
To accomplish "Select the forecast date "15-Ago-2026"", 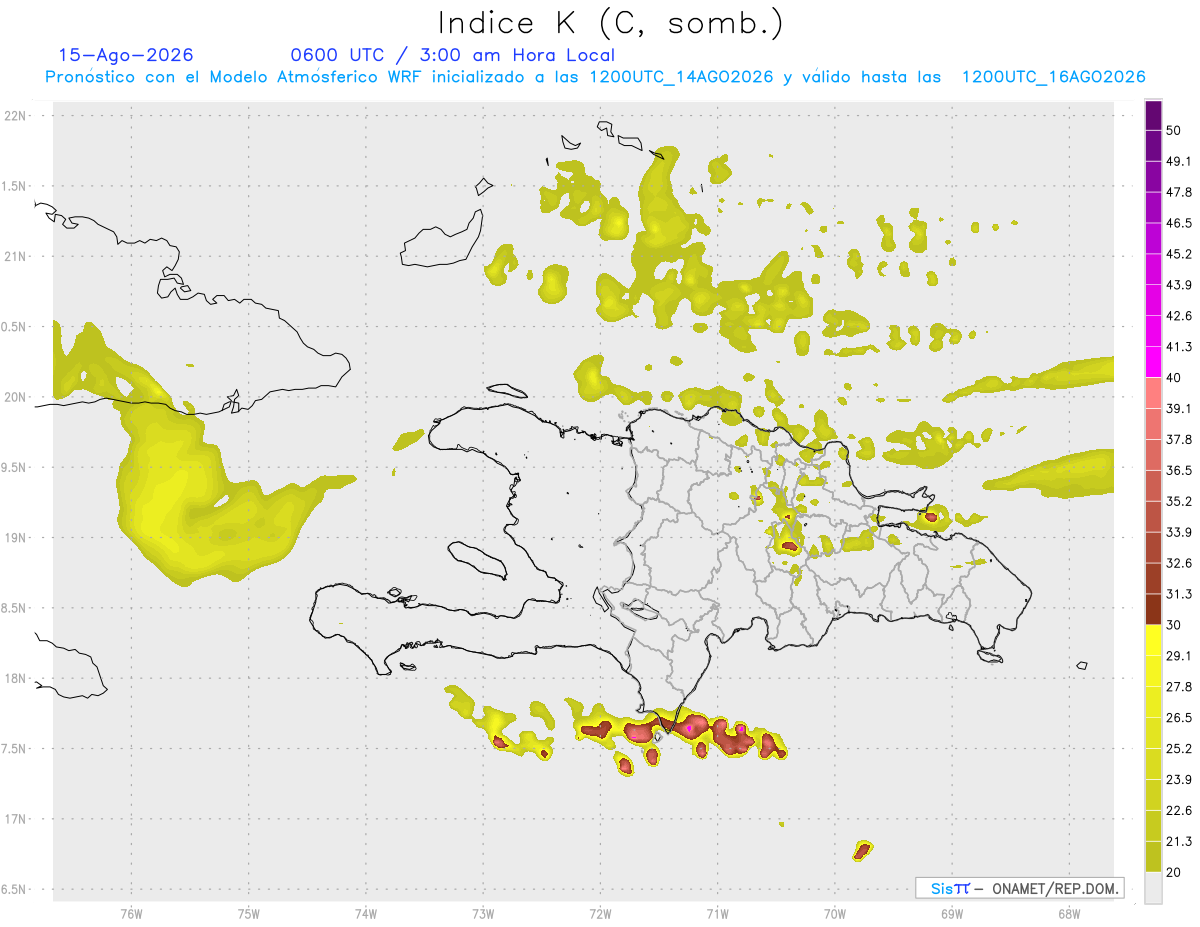I will (x=126, y=55).
